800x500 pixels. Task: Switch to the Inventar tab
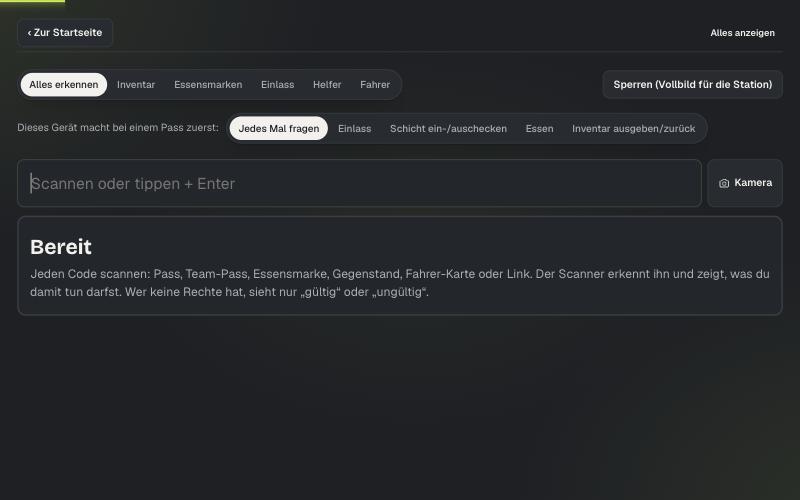pos(136,85)
